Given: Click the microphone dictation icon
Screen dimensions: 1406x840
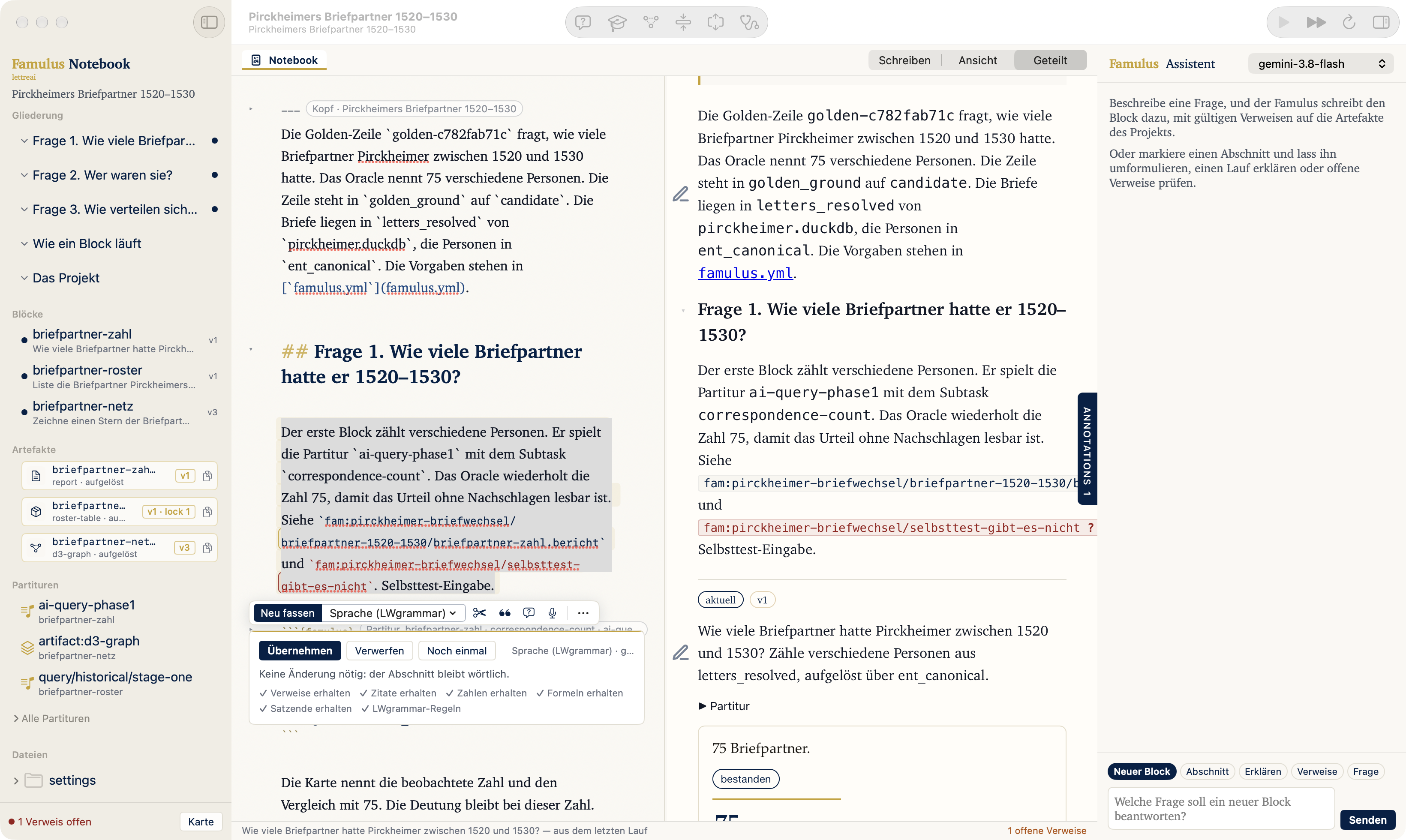Looking at the screenshot, I should tap(553, 613).
